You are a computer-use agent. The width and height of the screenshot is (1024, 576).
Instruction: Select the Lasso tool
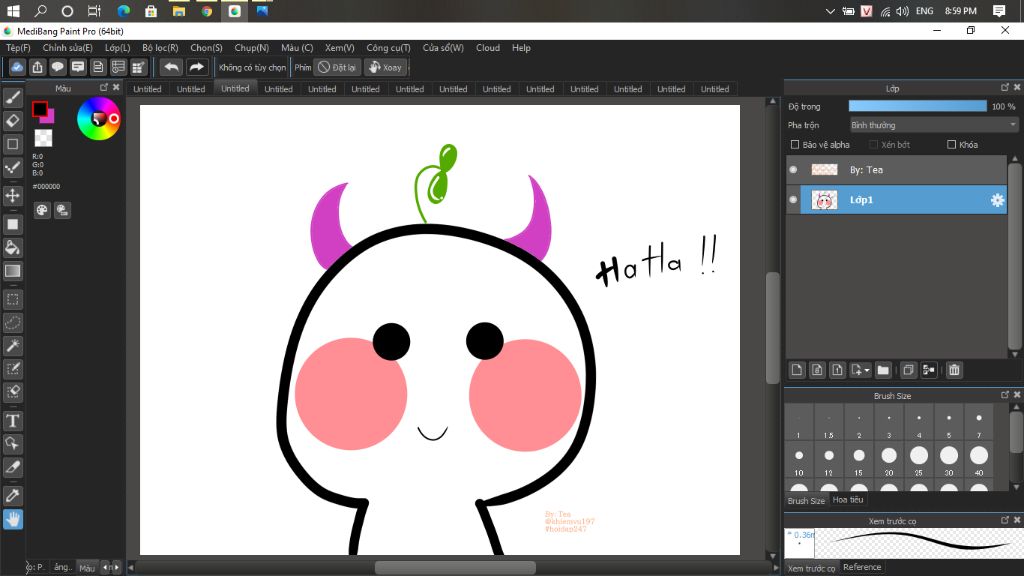(x=12, y=323)
